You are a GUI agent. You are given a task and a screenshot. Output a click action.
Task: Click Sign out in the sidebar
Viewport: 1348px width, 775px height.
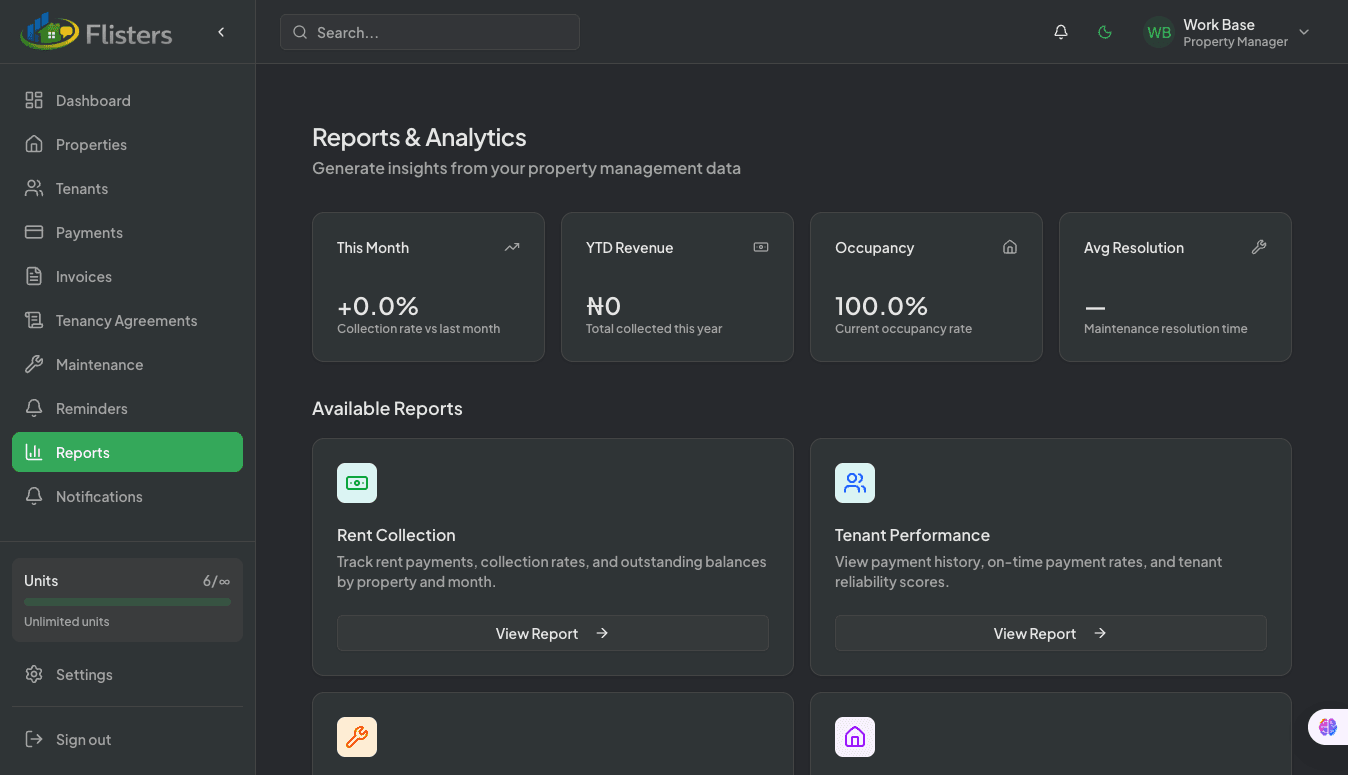click(x=83, y=740)
